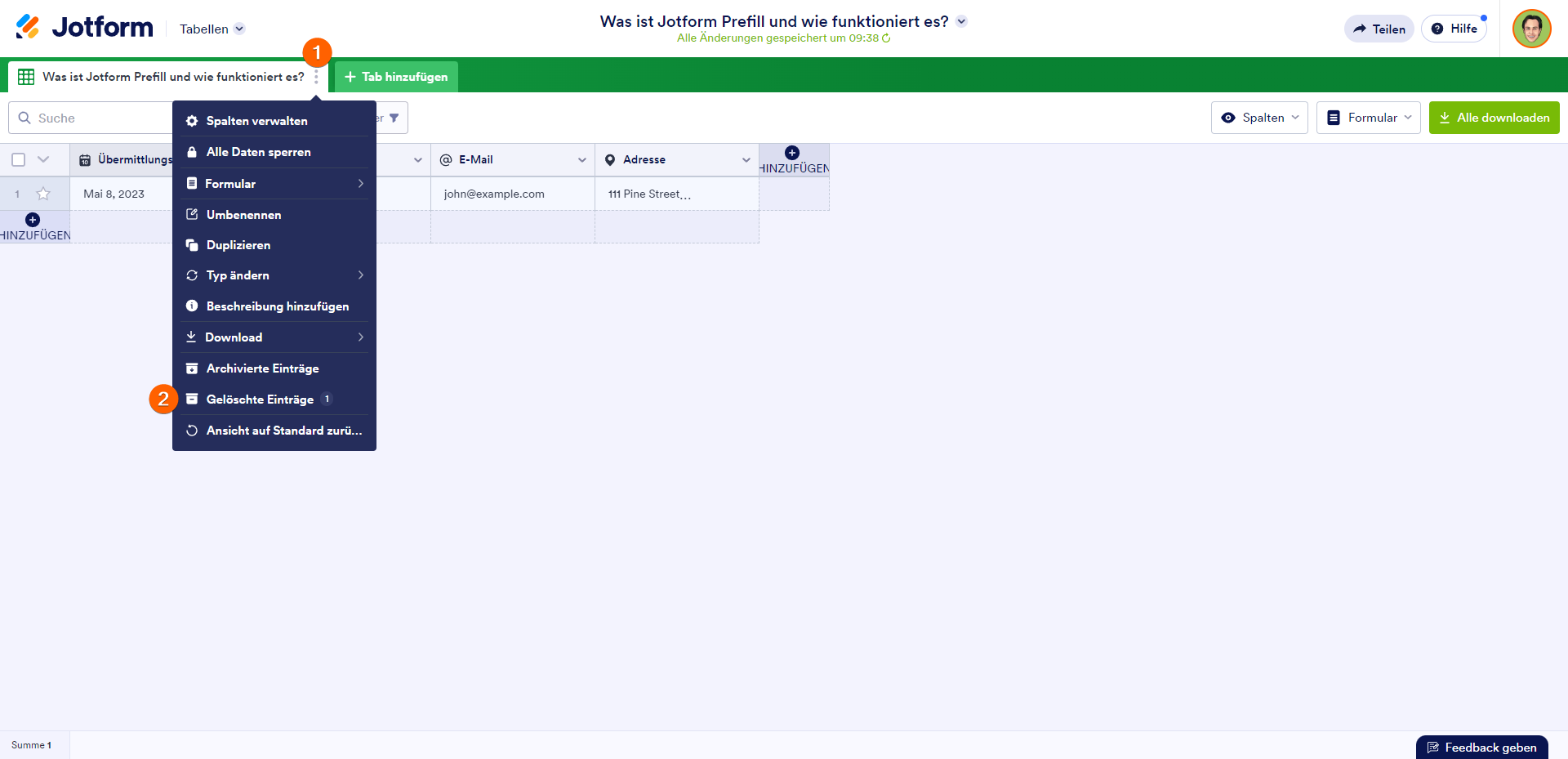This screenshot has height=759, width=1568.
Task: Click the @ icon in E-Mail header
Action: [x=446, y=160]
